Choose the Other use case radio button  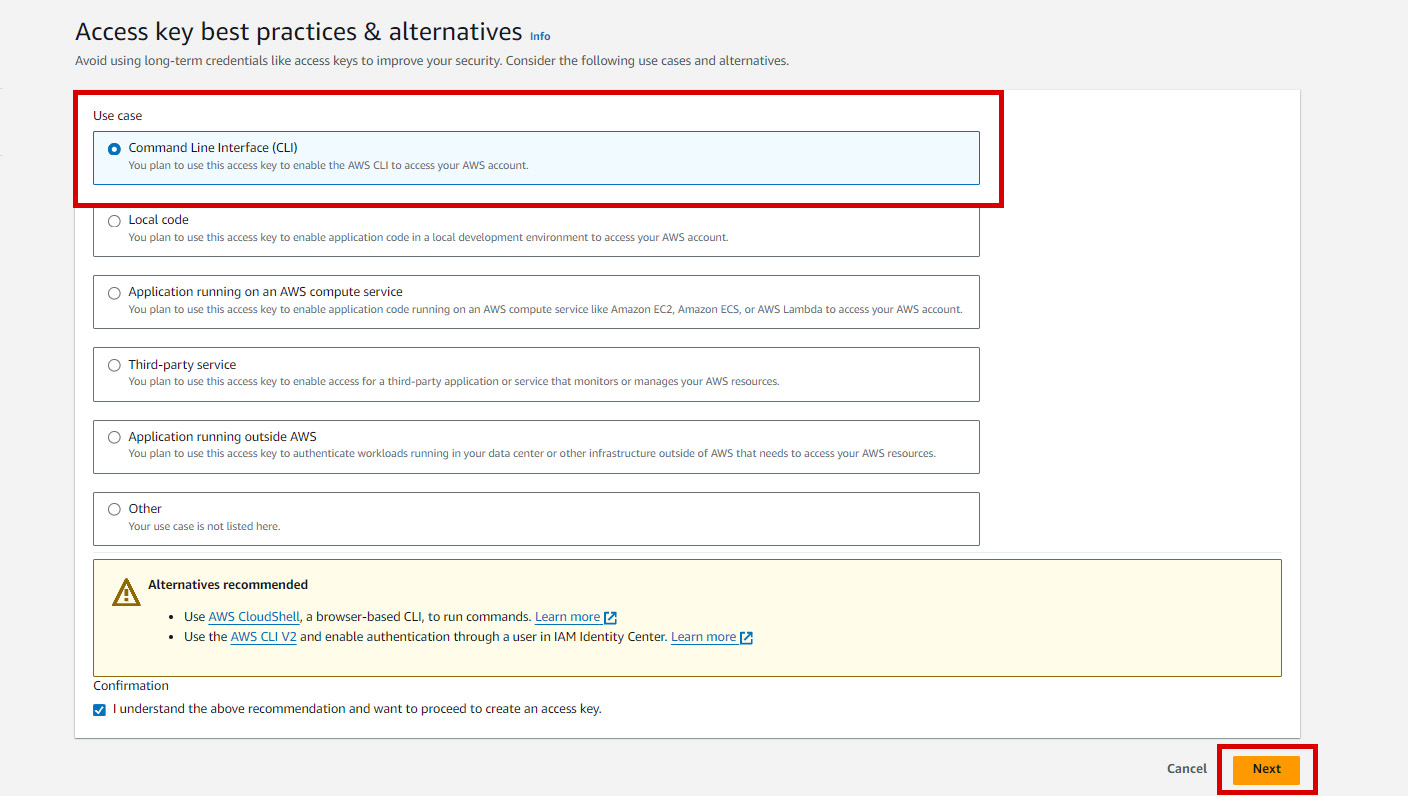pos(114,509)
